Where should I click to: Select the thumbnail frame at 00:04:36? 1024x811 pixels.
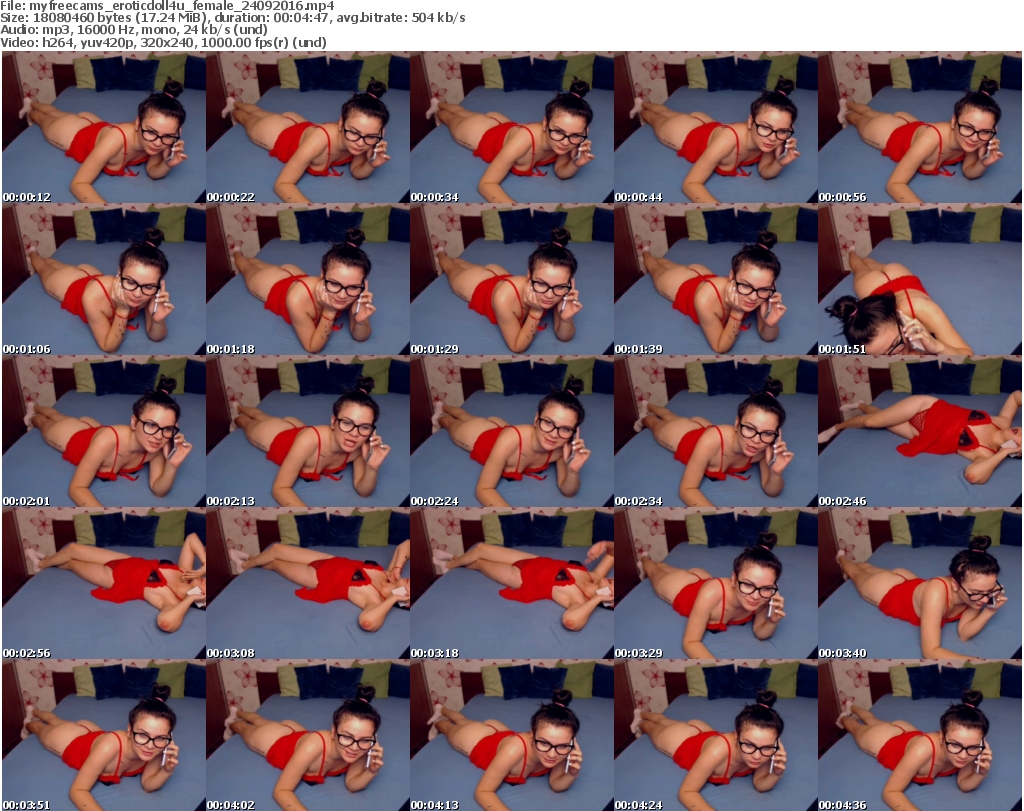point(920,735)
